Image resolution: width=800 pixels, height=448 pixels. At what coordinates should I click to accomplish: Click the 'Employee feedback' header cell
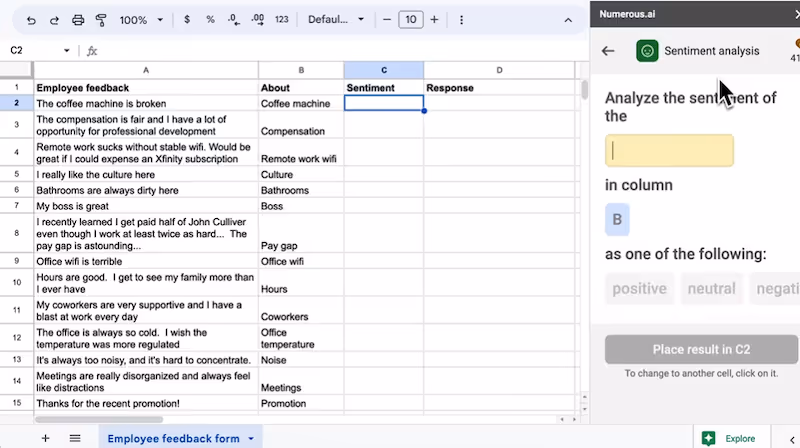tap(146, 88)
